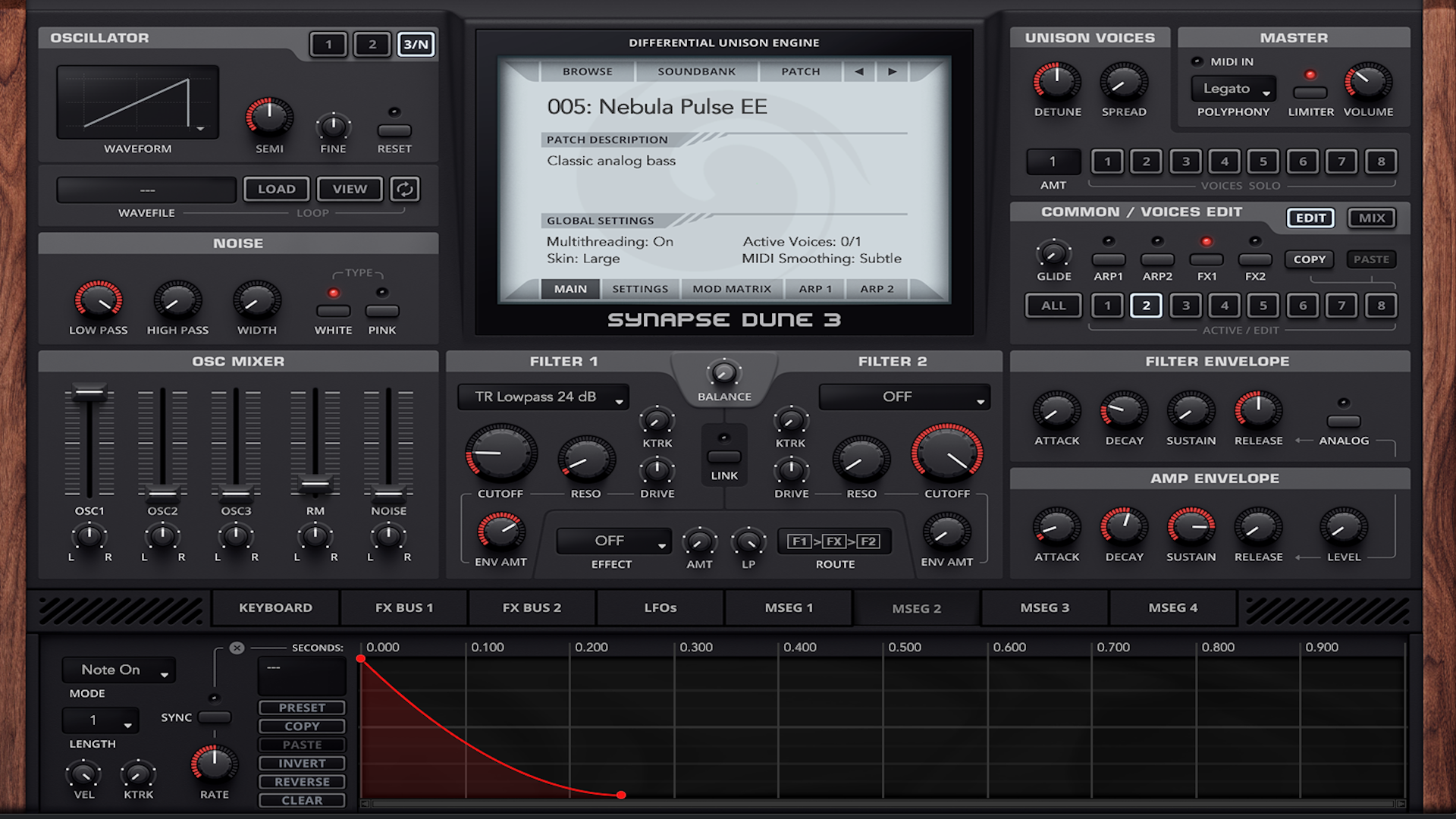
Task: Toggle the filter Link switch
Action: pos(723,457)
